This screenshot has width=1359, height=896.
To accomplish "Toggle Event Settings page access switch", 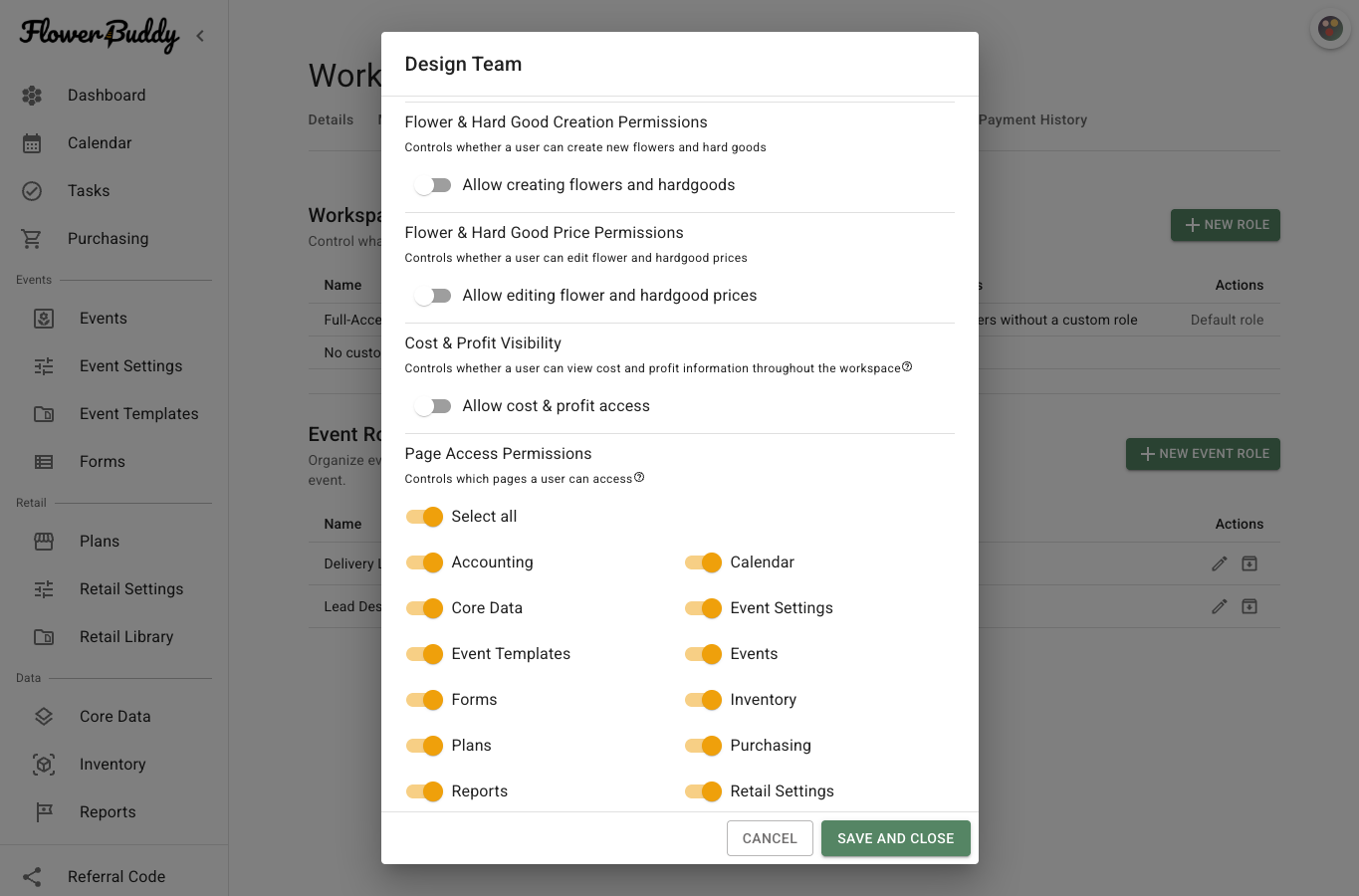I will point(703,608).
